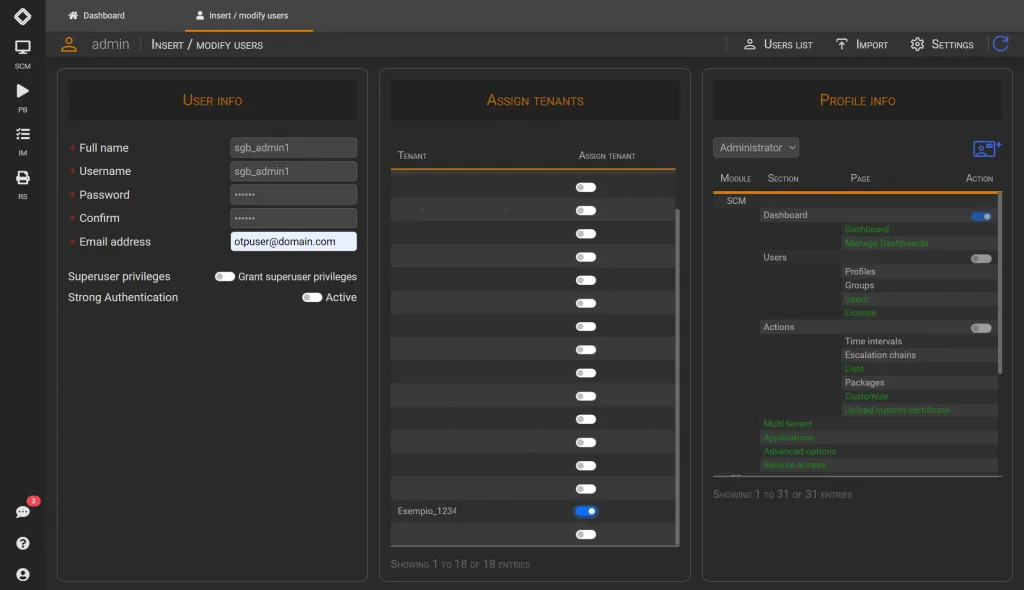The image size is (1024, 590).
Task: Toggle the first tenant assignment switch
Action: [x=586, y=188]
